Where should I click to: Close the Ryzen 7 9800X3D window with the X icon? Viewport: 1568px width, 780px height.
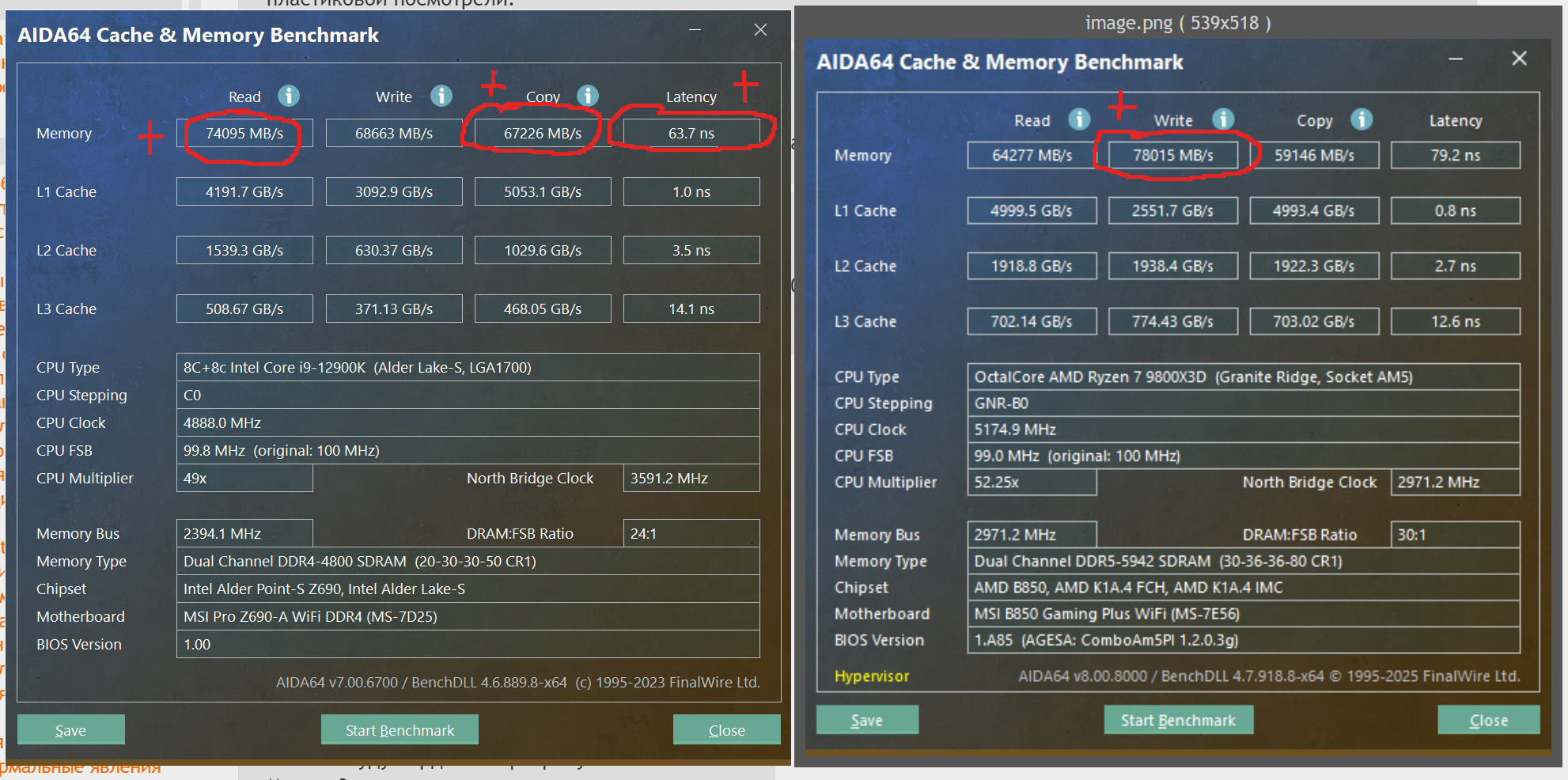pos(1519,59)
